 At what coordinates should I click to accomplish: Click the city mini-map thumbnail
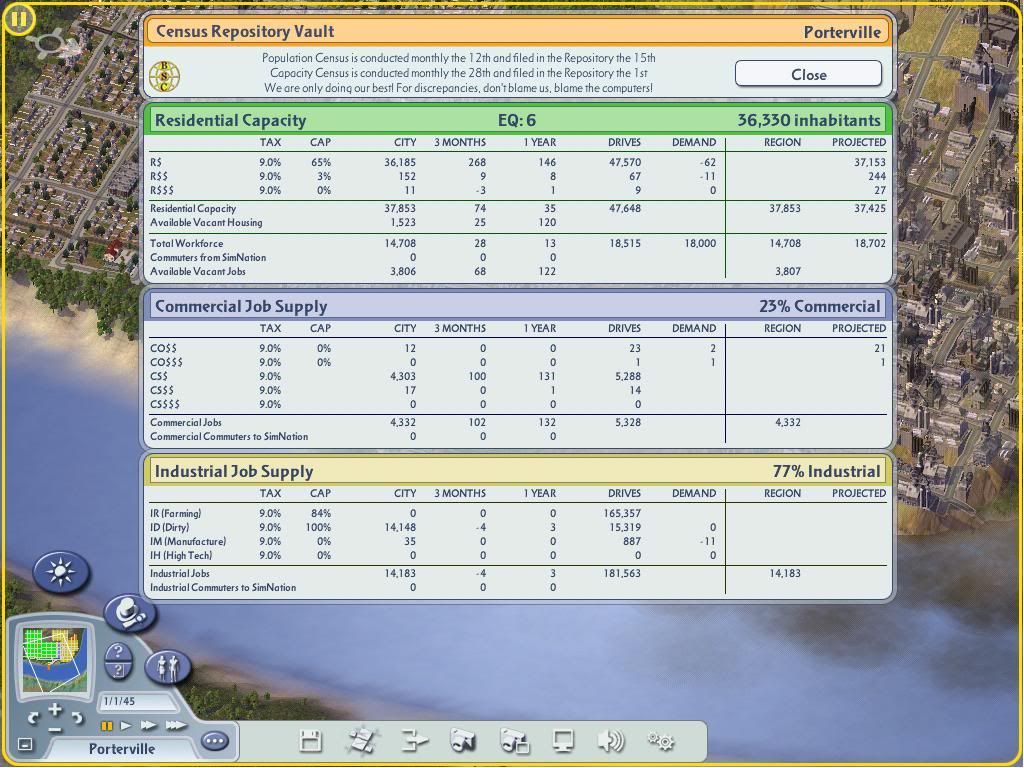pyautogui.click(x=54, y=659)
